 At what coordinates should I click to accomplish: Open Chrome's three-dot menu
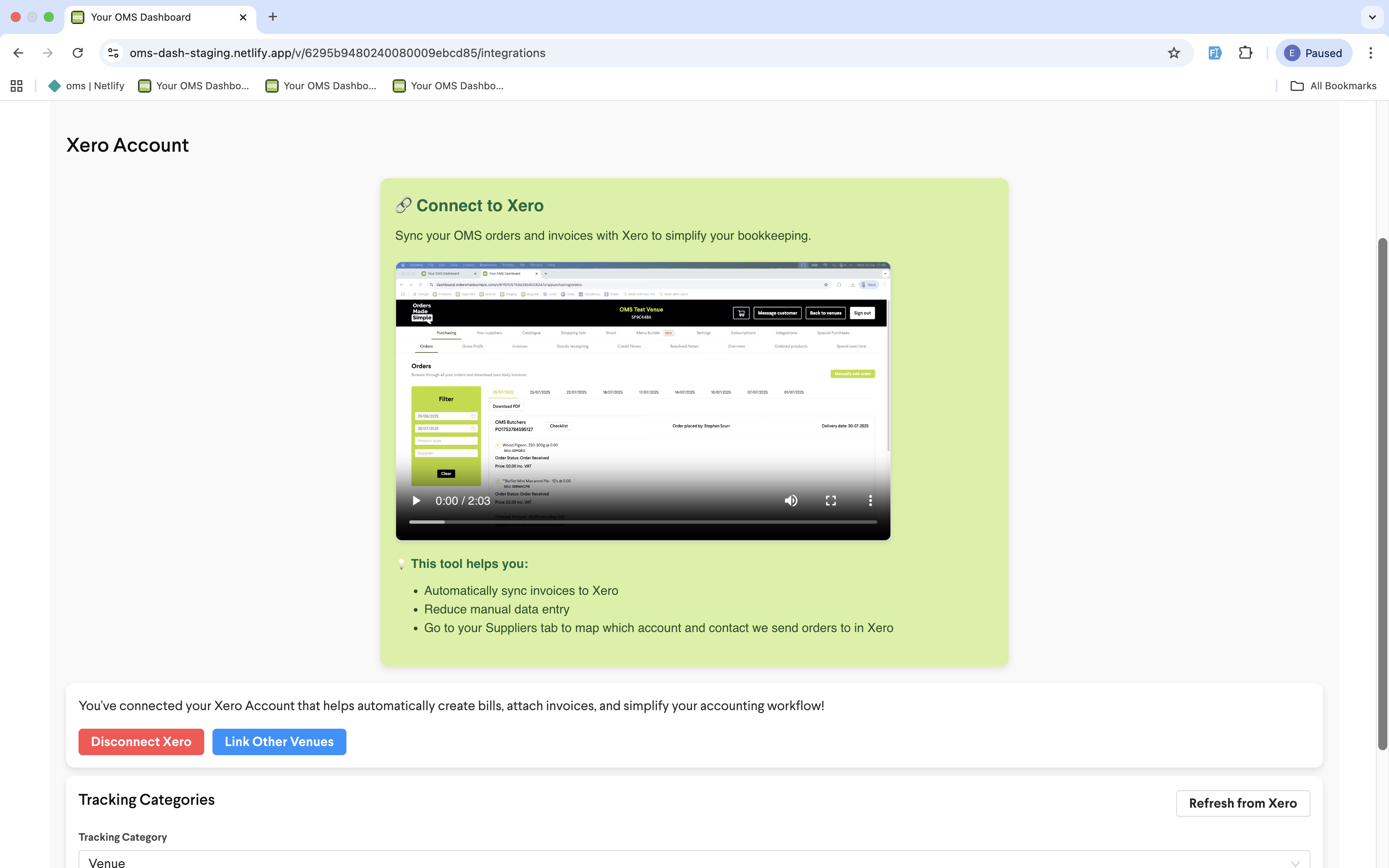pyautogui.click(x=1371, y=53)
